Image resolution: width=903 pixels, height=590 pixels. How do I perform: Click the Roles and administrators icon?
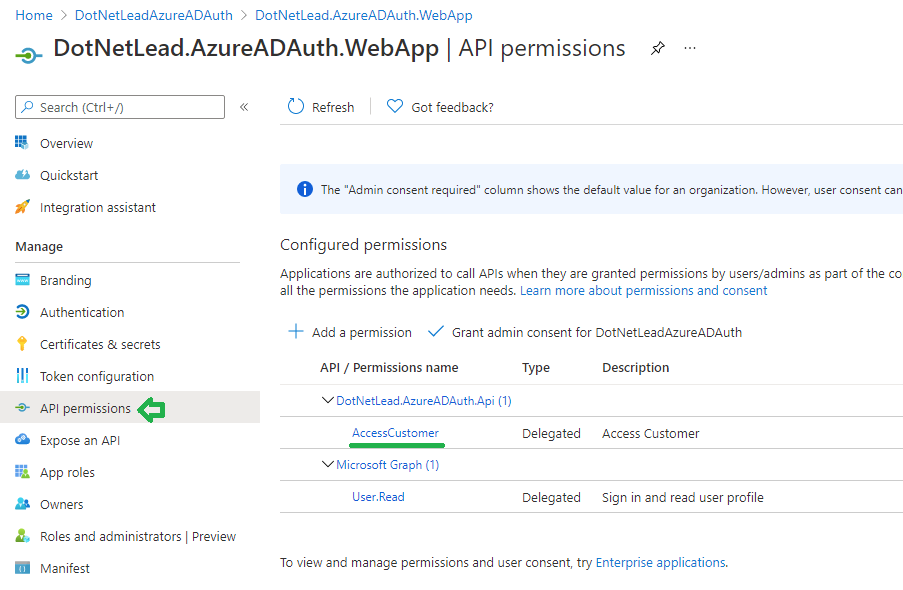pos(22,536)
